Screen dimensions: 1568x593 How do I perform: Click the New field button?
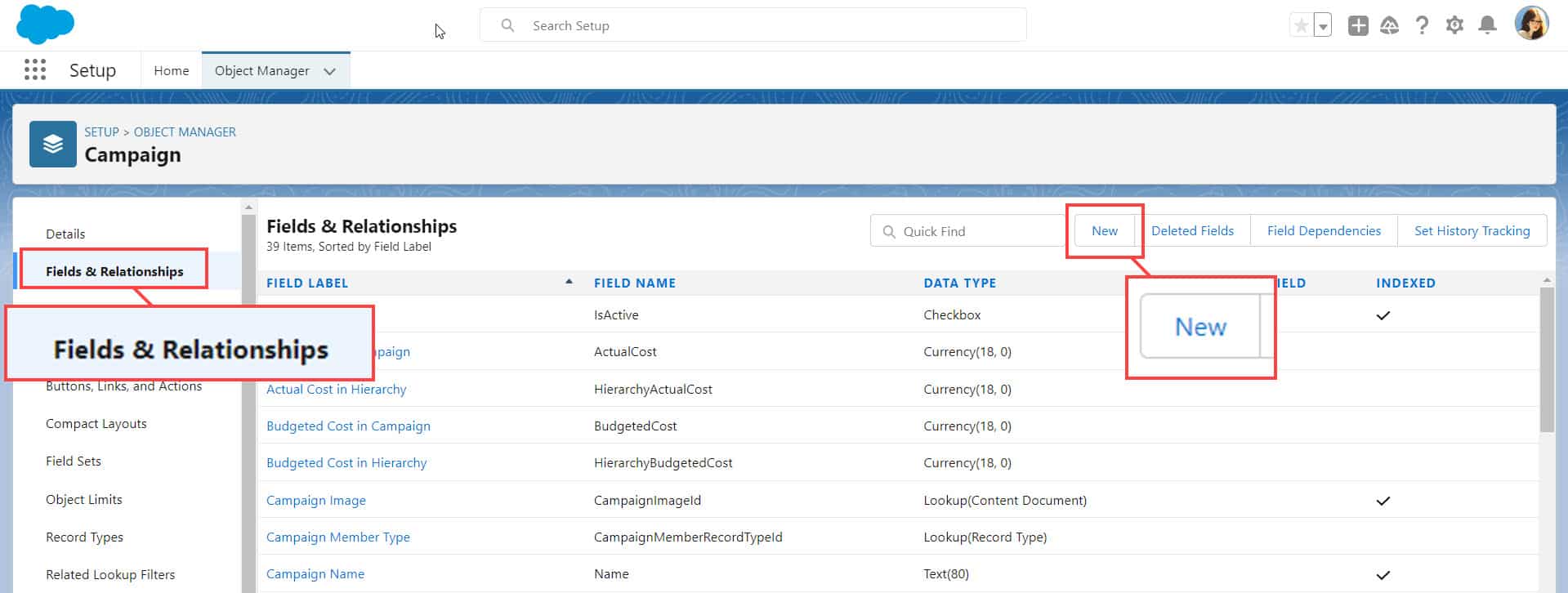click(x=1105, y=231)
